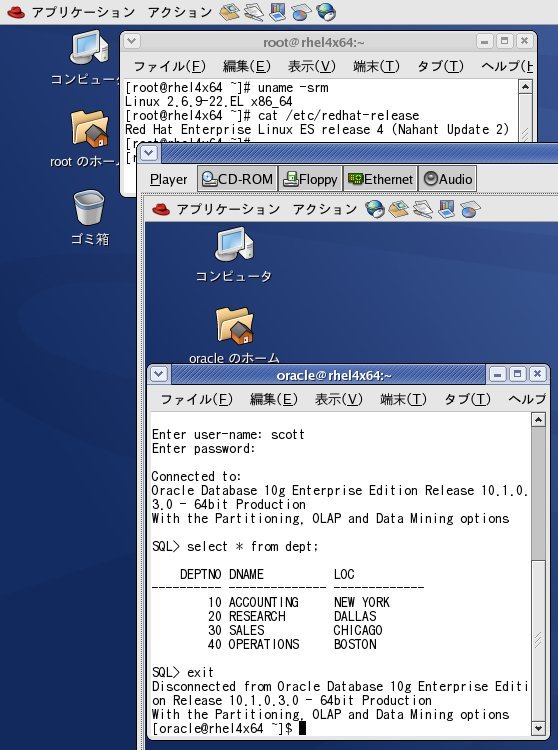Launch word processor icon in guest panel
The width and height of the screenshot is (558, 750).
tap(423, 209)
